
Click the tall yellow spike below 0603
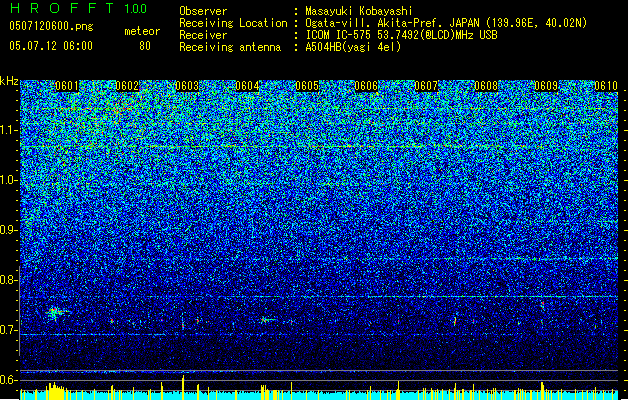183,387
